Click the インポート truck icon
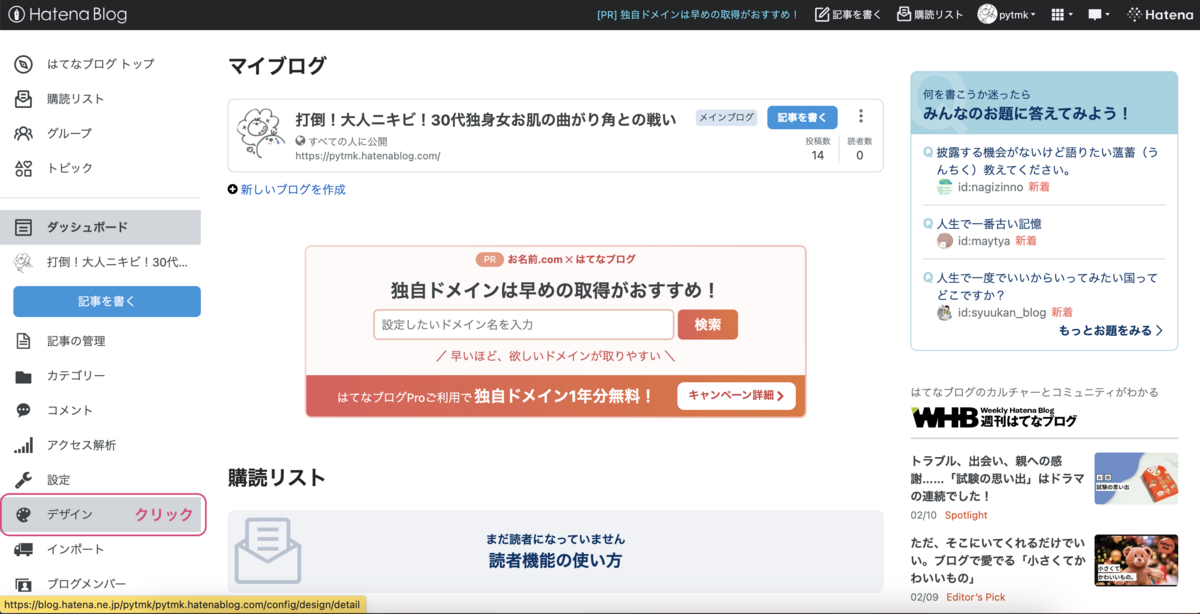The width and height of the screenshot is (1200, 614). [24, 549]
